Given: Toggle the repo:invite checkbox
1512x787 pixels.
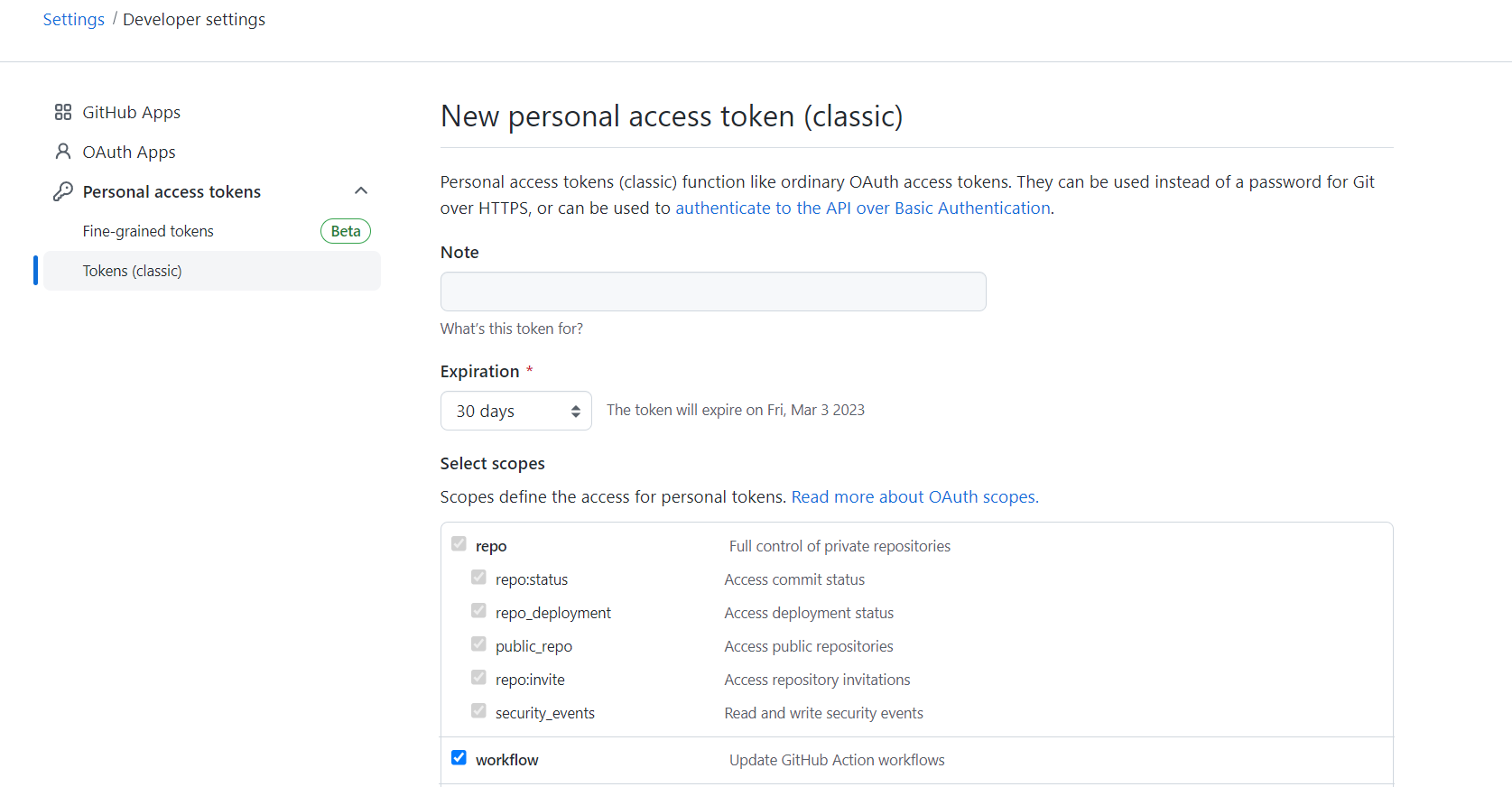Looking at the screenshot, I should 478,678.
